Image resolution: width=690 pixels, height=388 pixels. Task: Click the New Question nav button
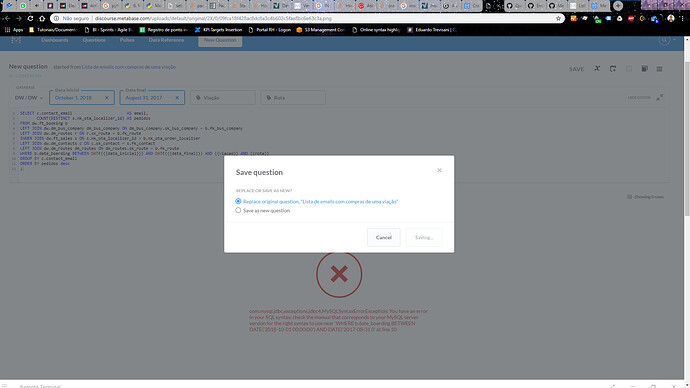coord(220,40)
